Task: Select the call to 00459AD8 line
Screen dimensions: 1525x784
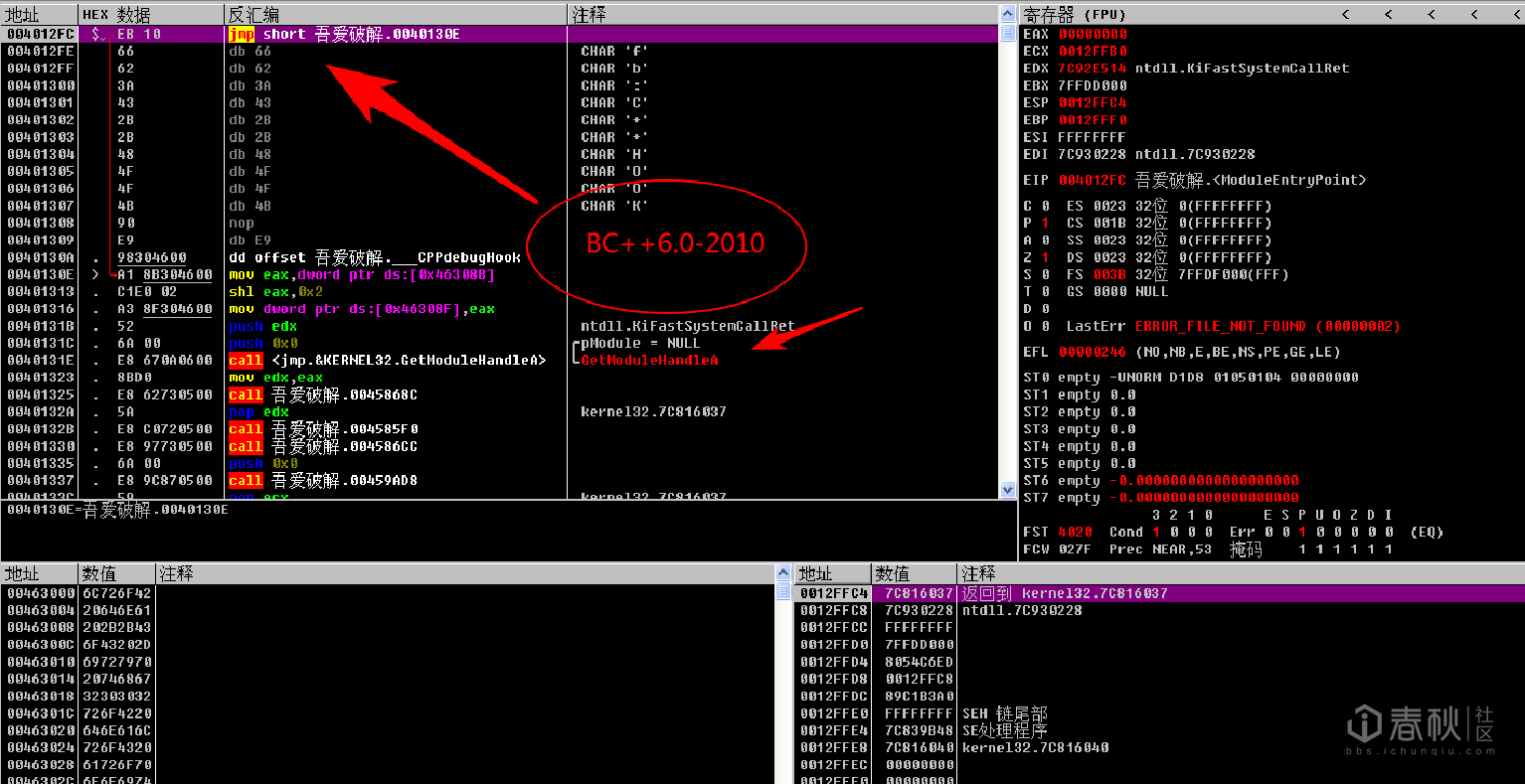Action: (x=500, y=480)
